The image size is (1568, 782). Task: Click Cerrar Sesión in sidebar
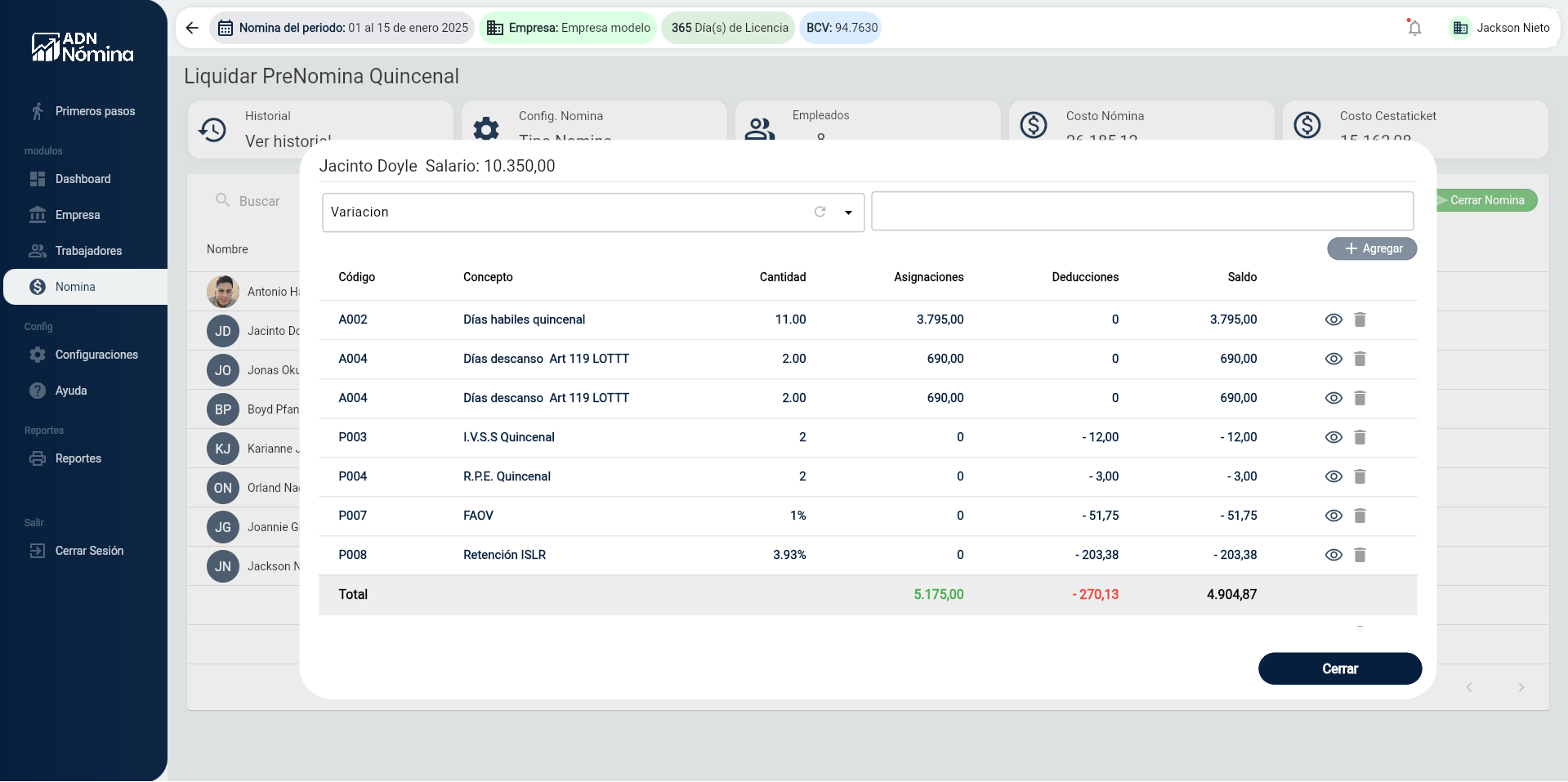point(83,551)
